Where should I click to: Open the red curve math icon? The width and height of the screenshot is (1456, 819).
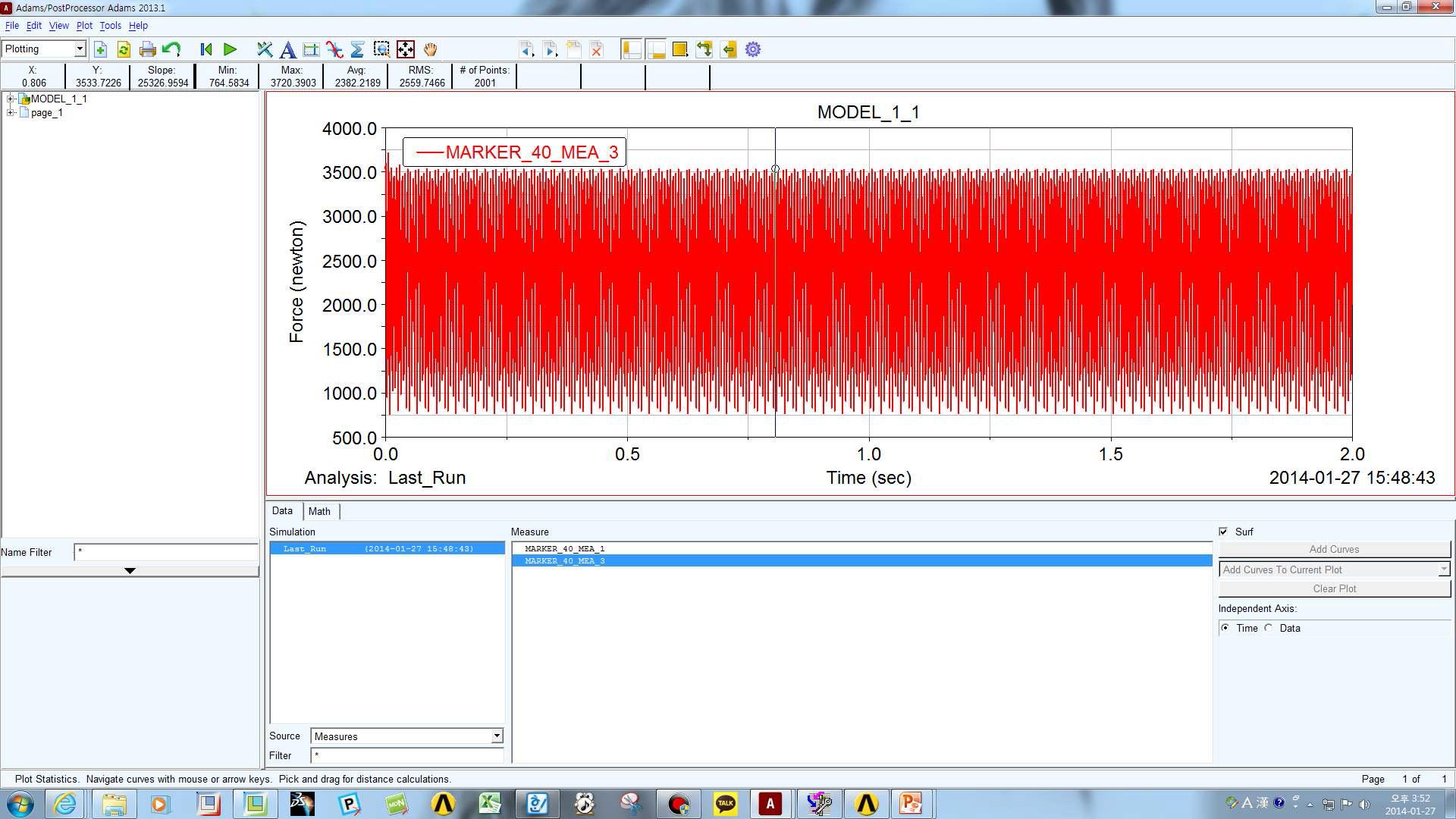click(334, 50)
